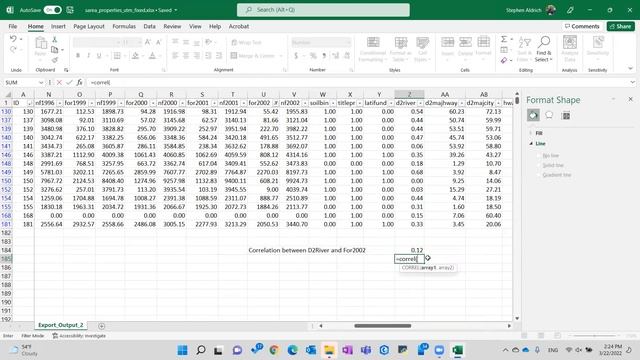Viewport: 640px width, 360px height.
Task: Click Accessibility: Investigate in status bar
Action: pyautogui.click(x=79, y=336)
